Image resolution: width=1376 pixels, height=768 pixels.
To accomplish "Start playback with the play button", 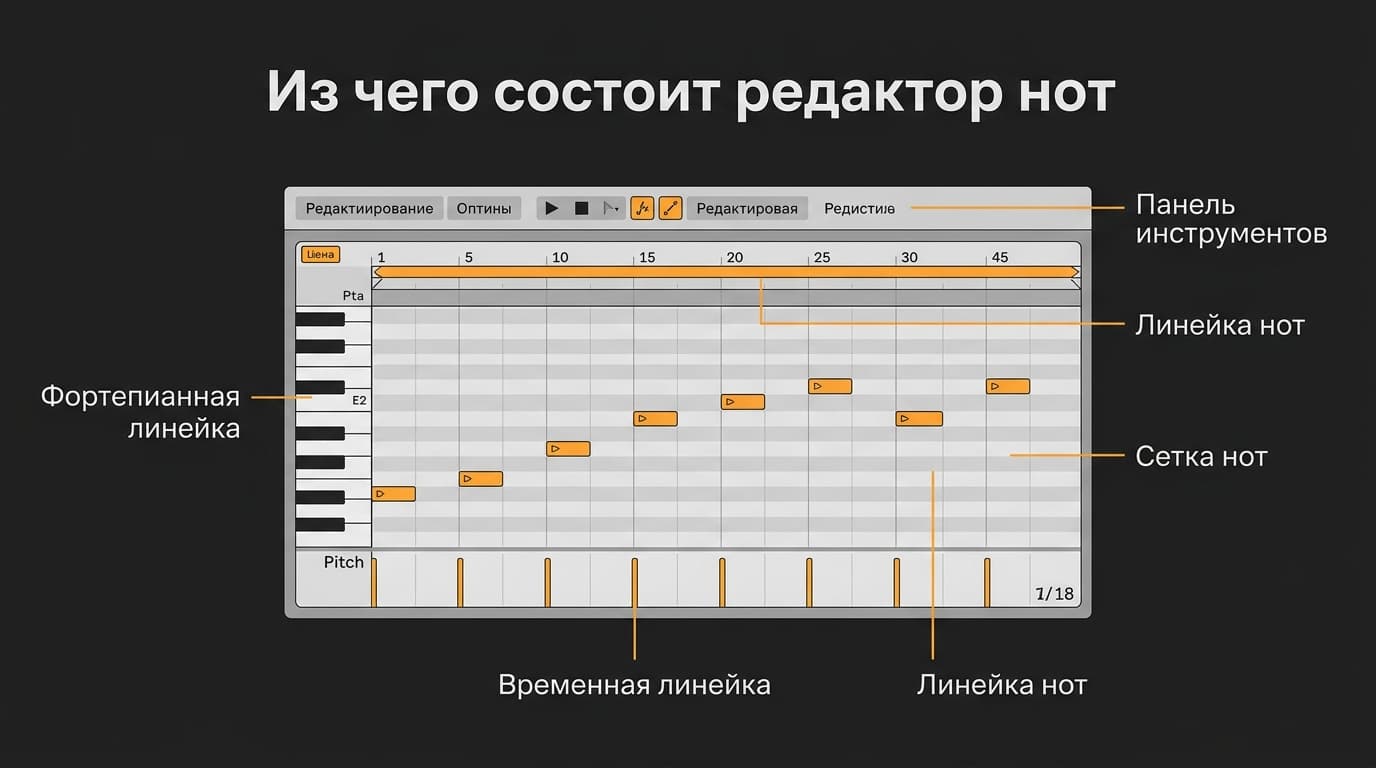I will point(551,208).
